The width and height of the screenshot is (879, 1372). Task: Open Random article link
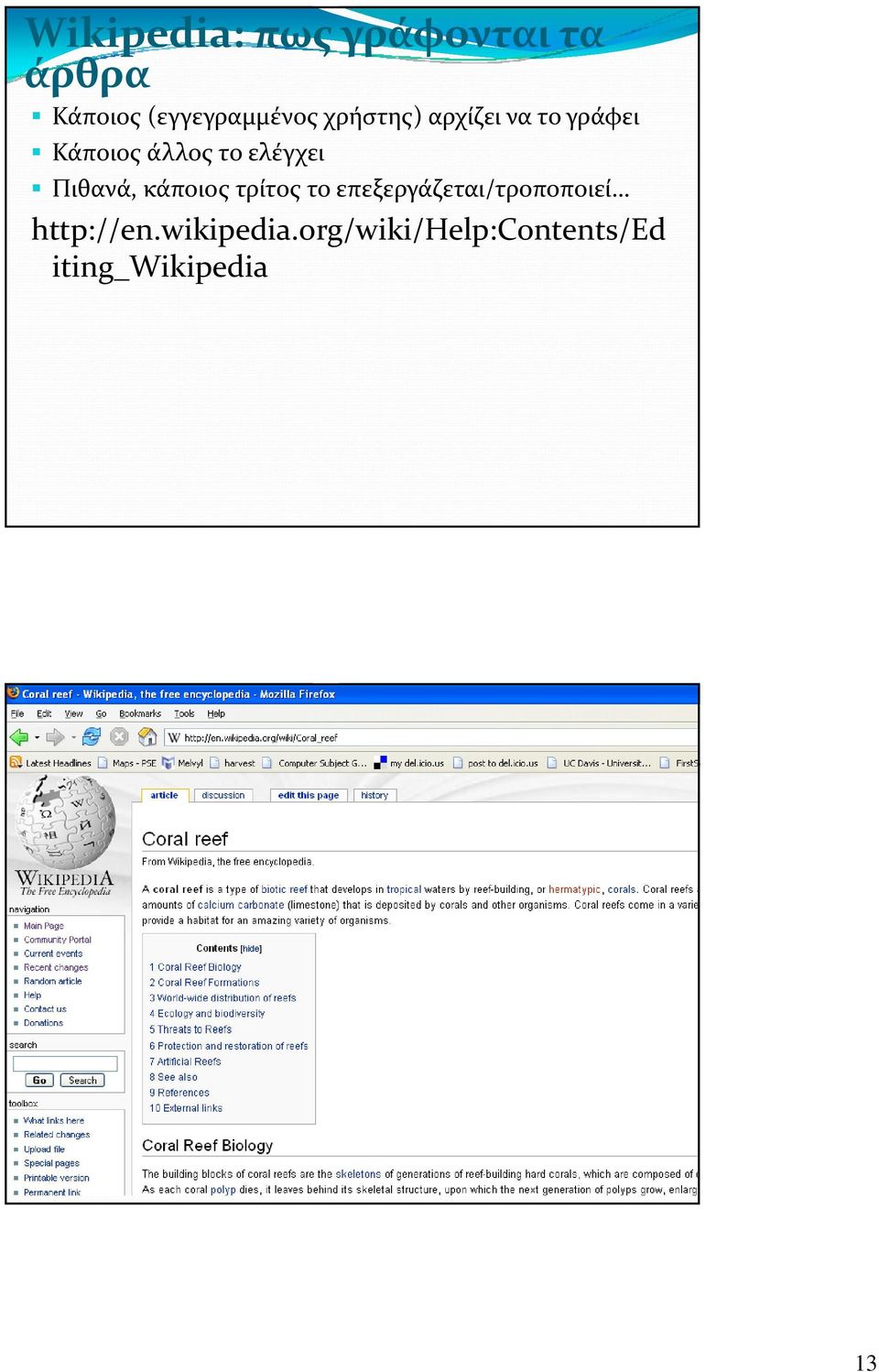(x=53, y=981)
